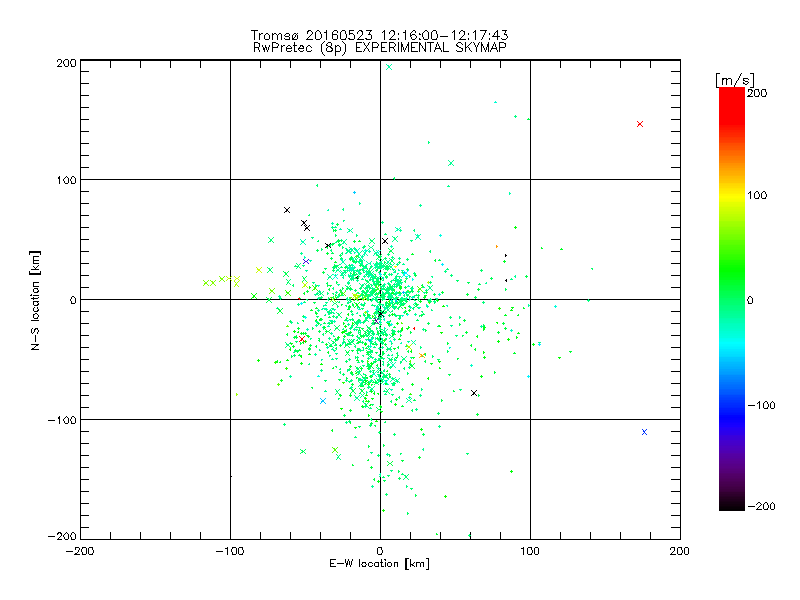Image resolution: width=800 pixels, height=600 pixels.
Task: Click the 'E-W location [km]' axis label
Action: pyautogui.click(x=379, y=563)
